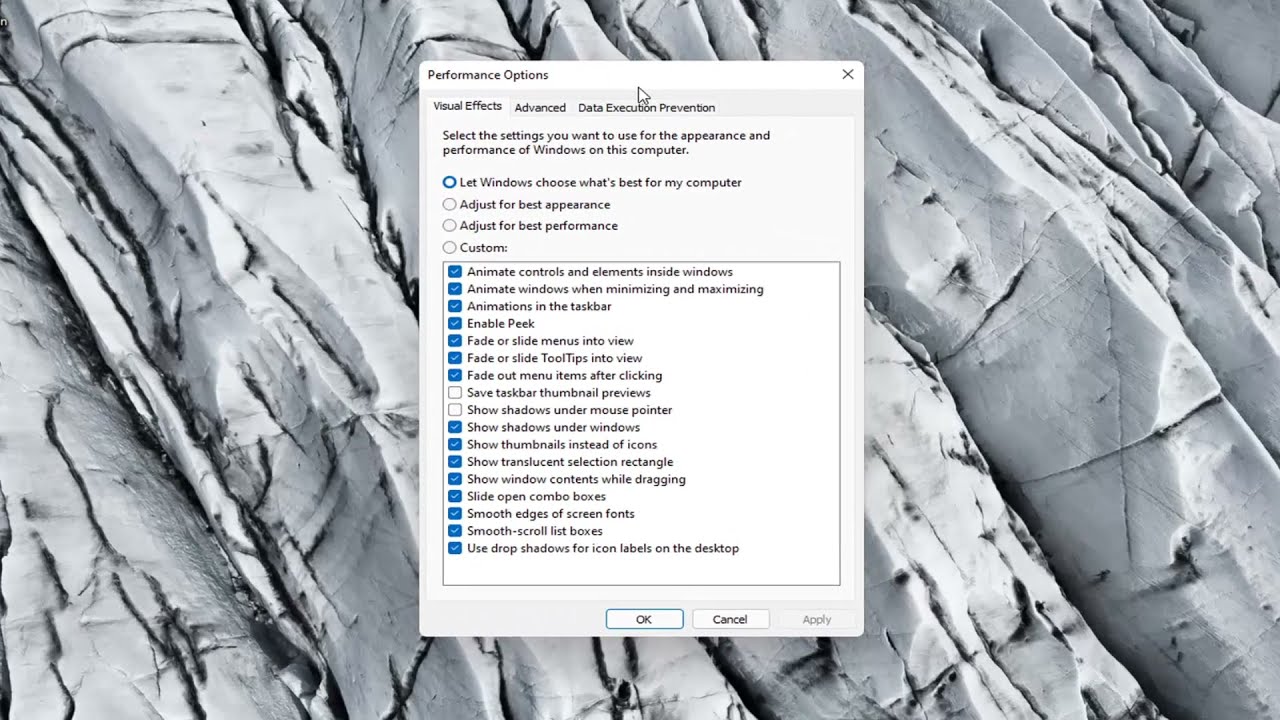1280x720 pixels.
Task: Uncheck Smooth-scroll list boxes
Action: point(455,531)
